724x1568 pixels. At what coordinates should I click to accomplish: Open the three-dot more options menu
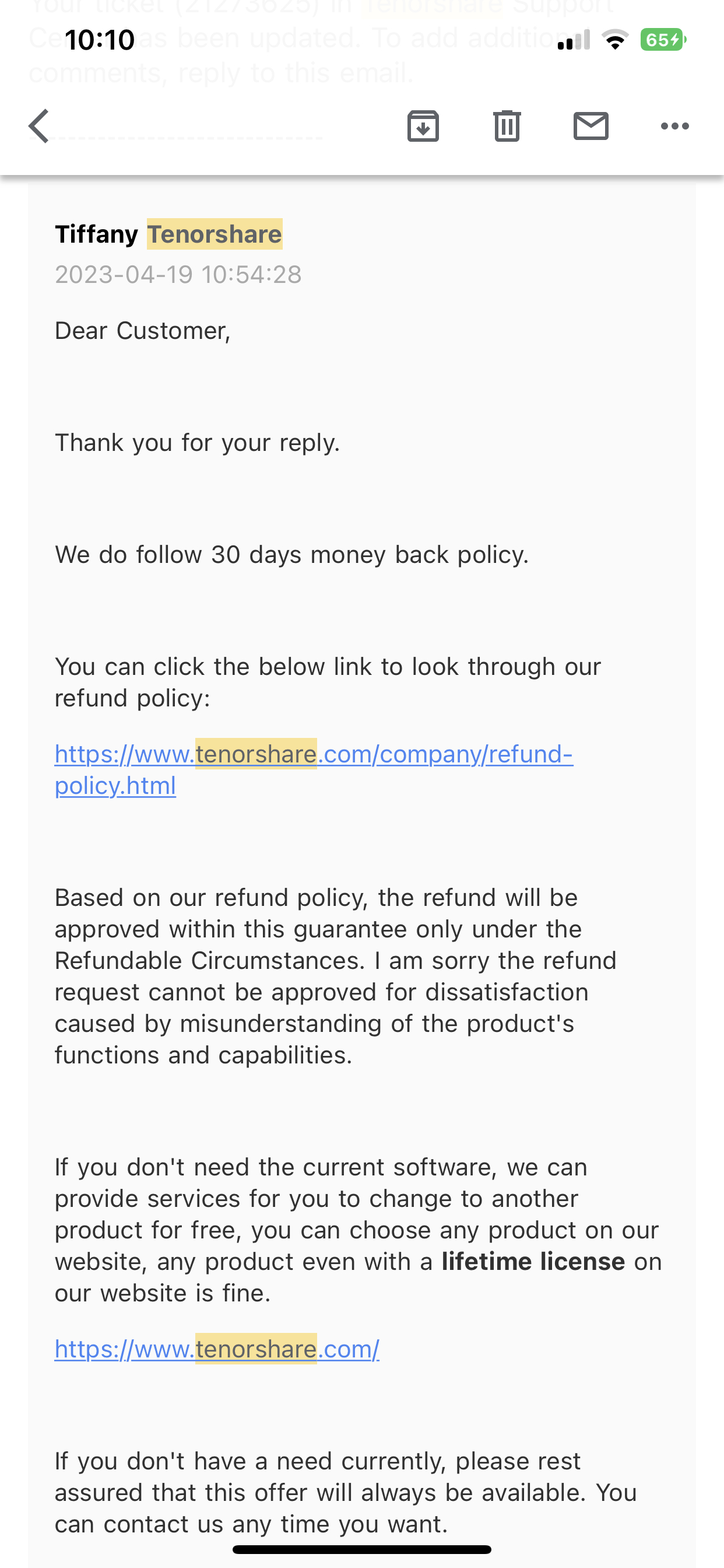(674, 127)
